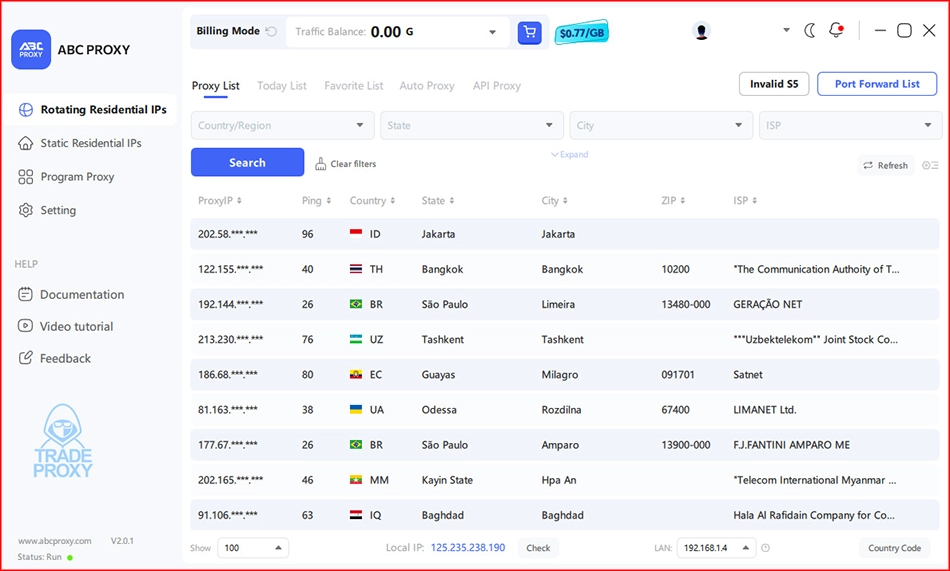Switch to Auto Proxy tab
This screenshot has width=950, height=571.
tap(427, 86)
